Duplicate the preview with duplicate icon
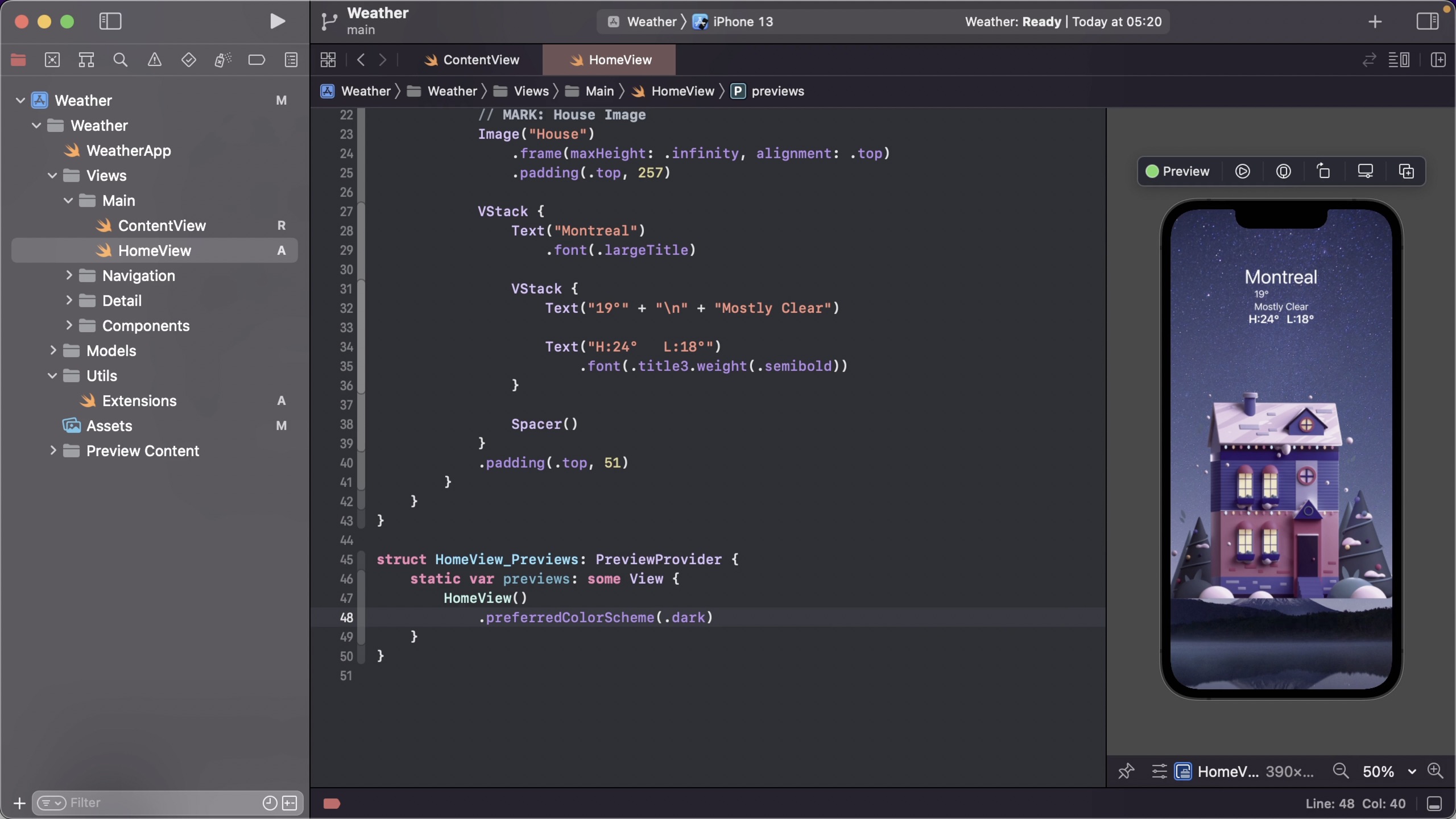Viewport: 1456px width, 819px height. [1406, 171]
